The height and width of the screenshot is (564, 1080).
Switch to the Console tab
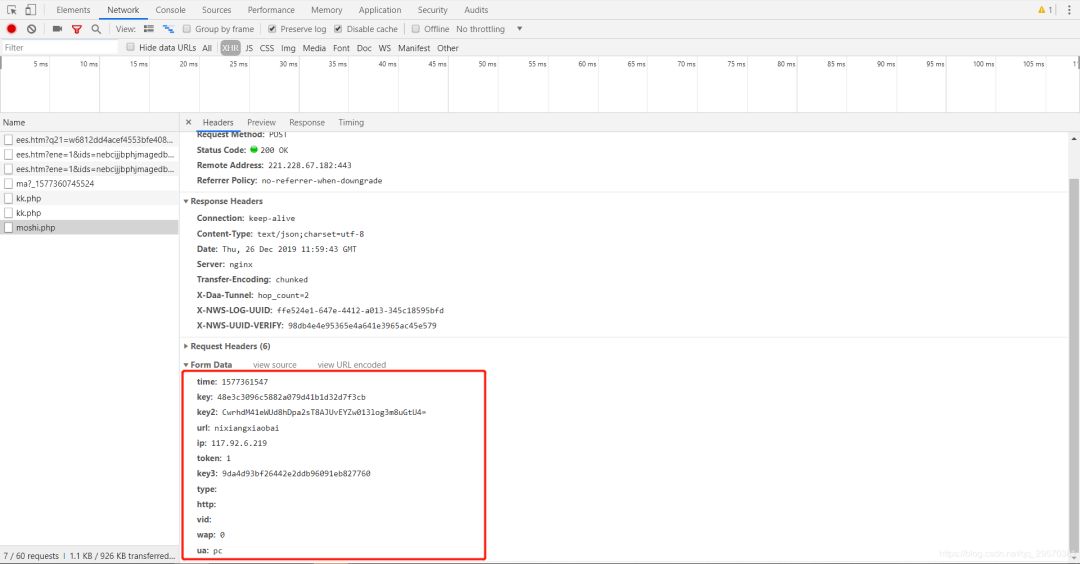[170, 10]
